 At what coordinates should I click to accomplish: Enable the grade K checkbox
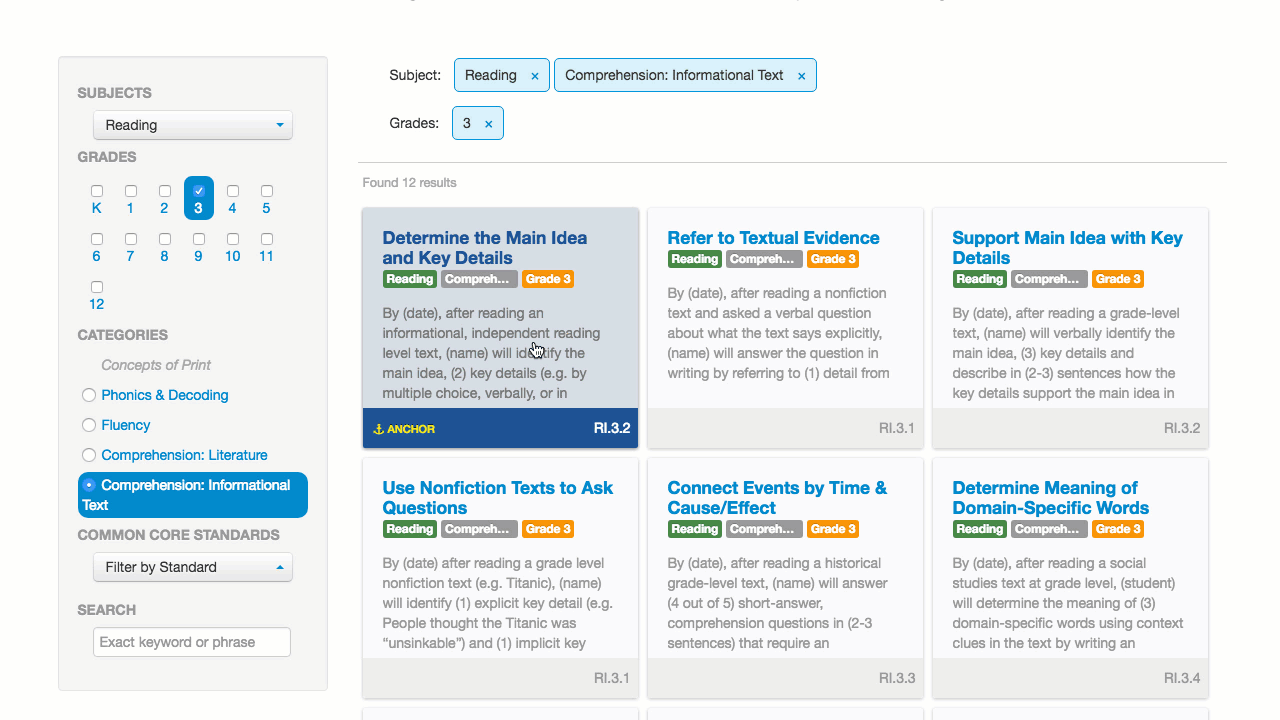[97, 191]
